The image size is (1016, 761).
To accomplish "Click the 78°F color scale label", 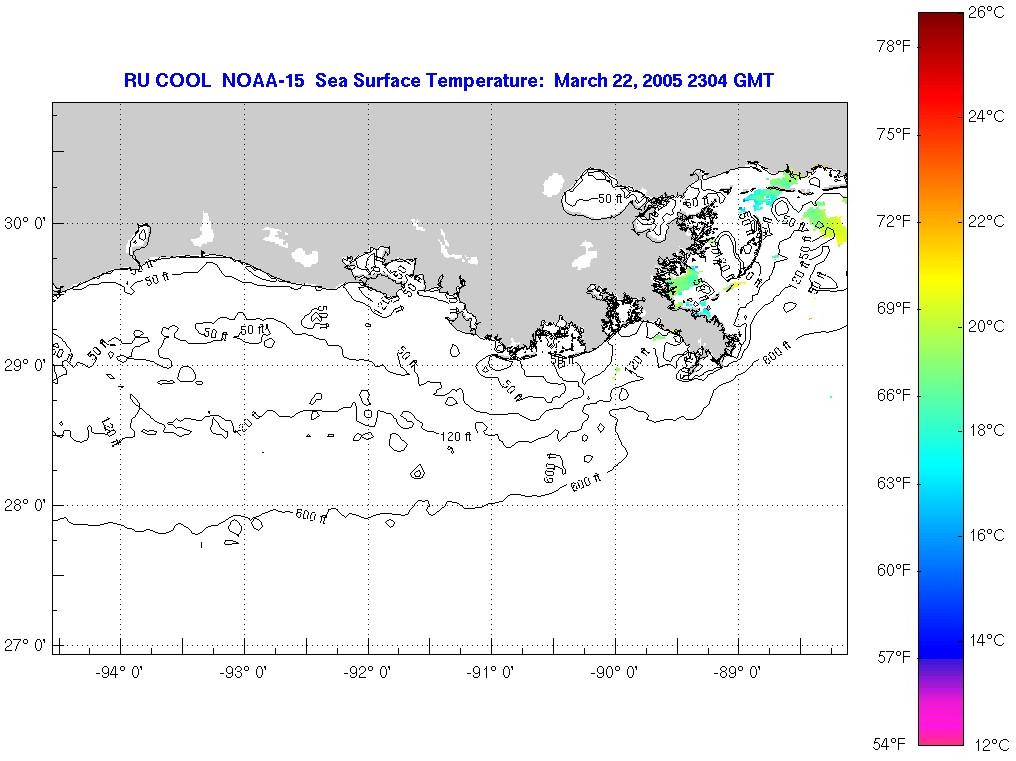I will click(x=894, y=47).
